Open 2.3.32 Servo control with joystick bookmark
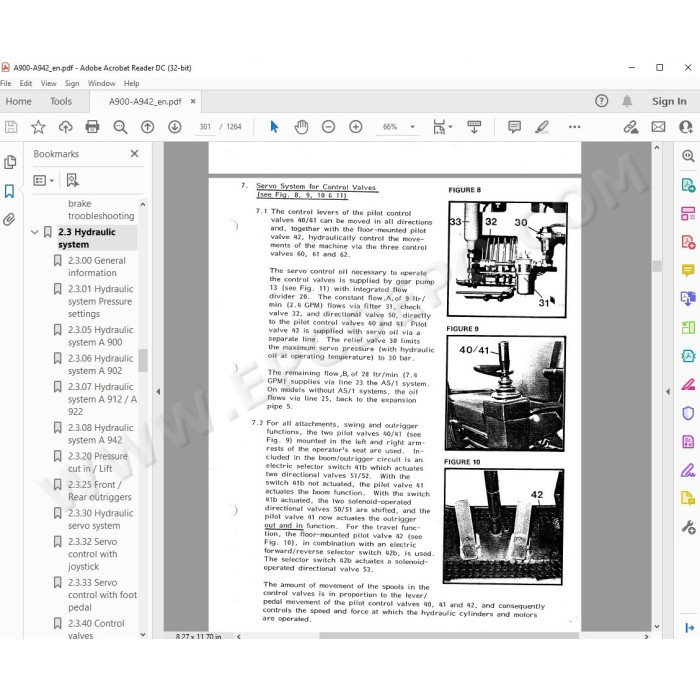Image resolution: width=700 pixels, height=700 pixels. (93, 554)
